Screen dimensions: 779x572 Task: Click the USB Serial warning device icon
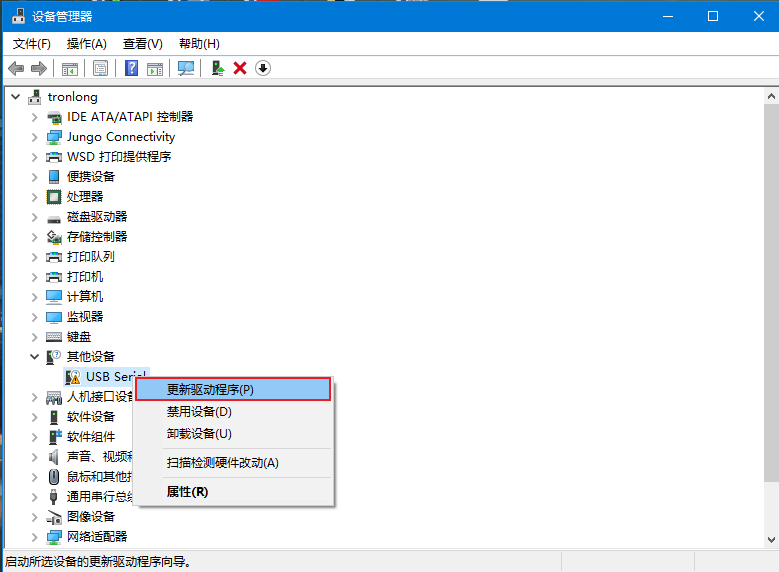coord(73,377)
